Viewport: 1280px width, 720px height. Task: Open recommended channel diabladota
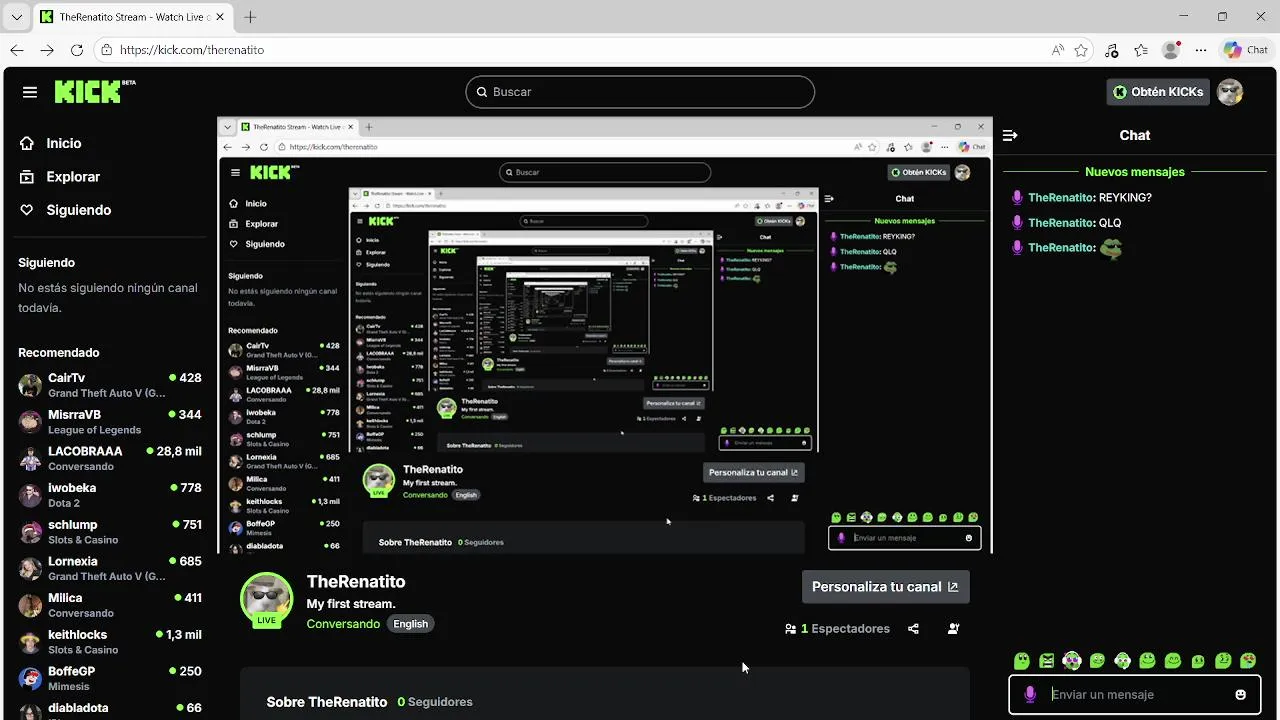110,708
